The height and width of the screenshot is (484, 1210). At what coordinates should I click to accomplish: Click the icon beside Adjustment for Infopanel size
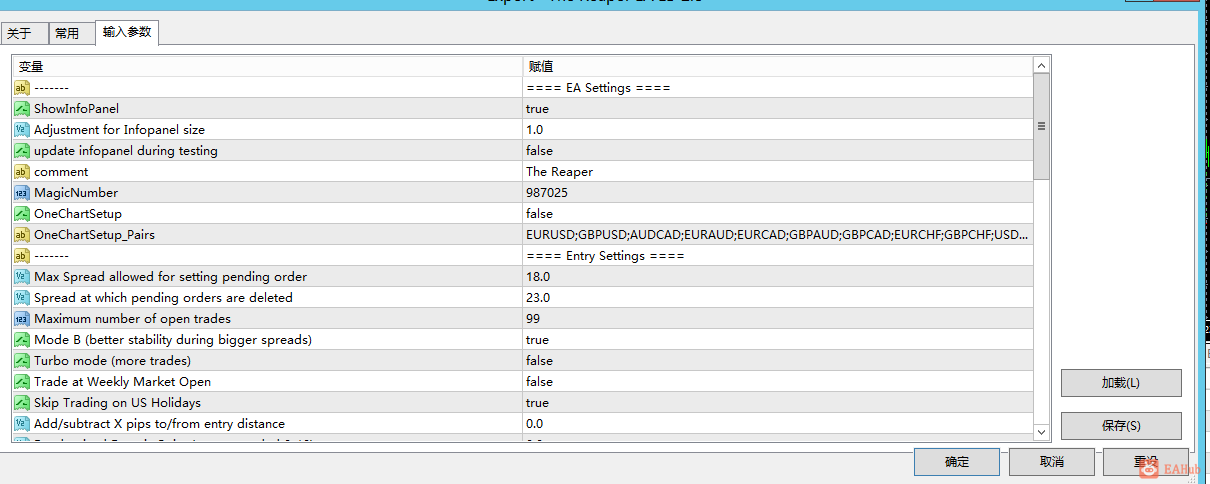pyautogui.click(x=22, y=129)
